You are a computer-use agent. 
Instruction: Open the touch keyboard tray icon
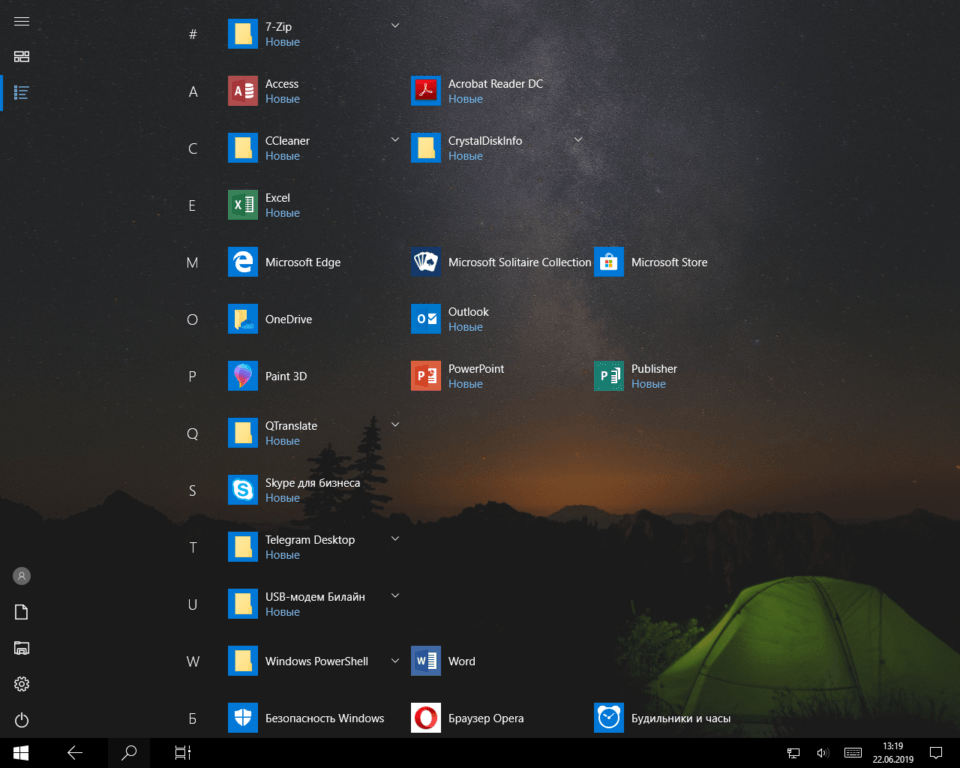coord(853,753)
